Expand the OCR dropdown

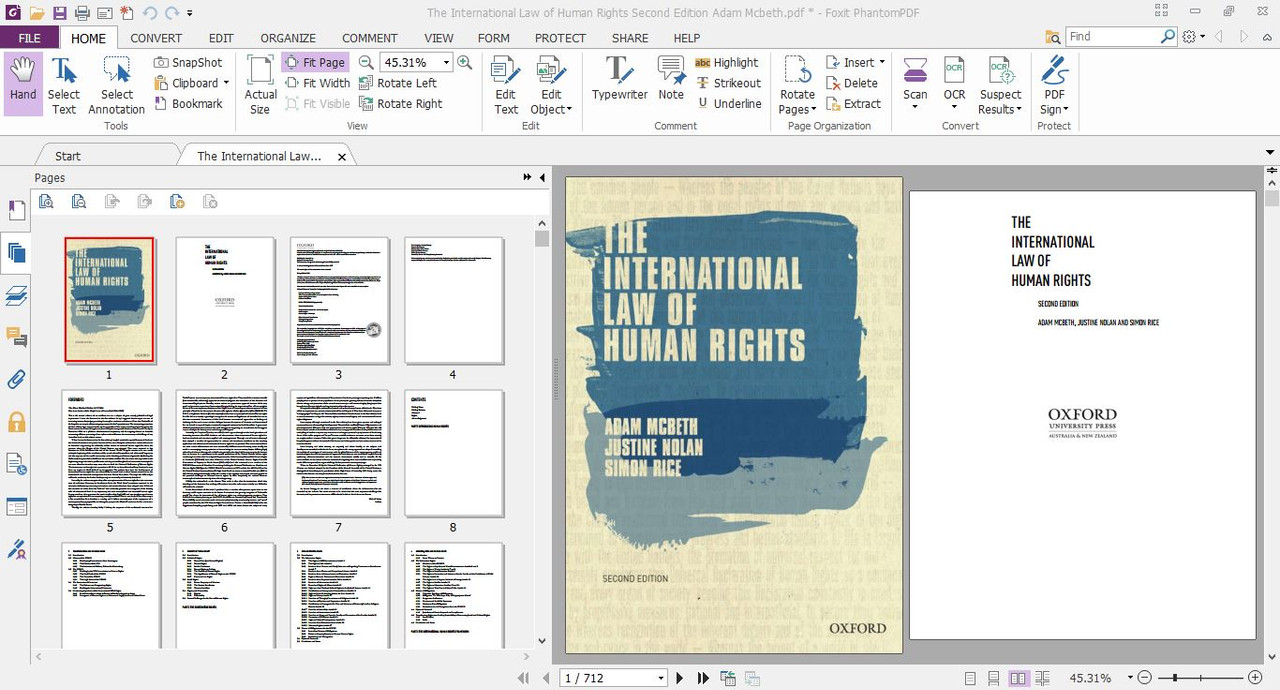pyautogui.click(x=954, y=108)
